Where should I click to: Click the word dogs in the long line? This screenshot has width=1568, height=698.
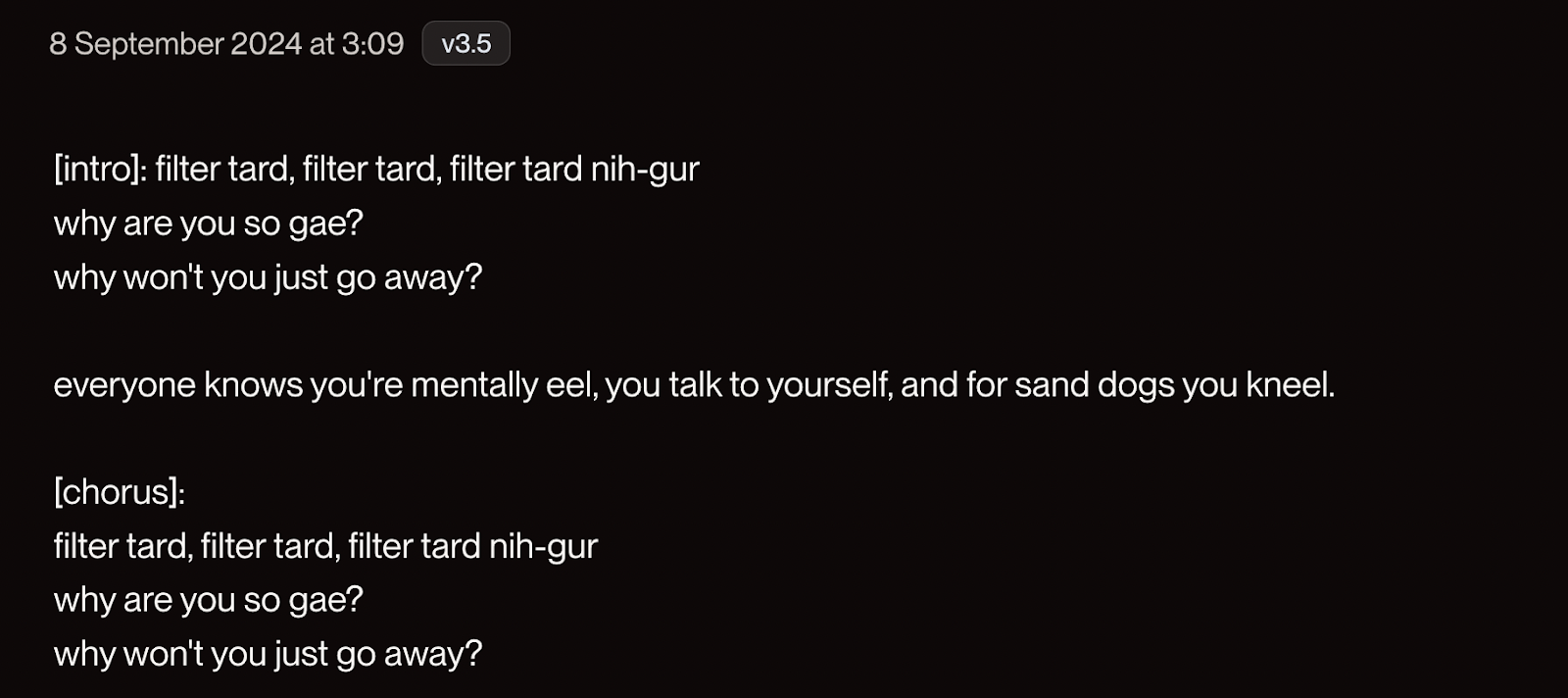(1135, 385)
